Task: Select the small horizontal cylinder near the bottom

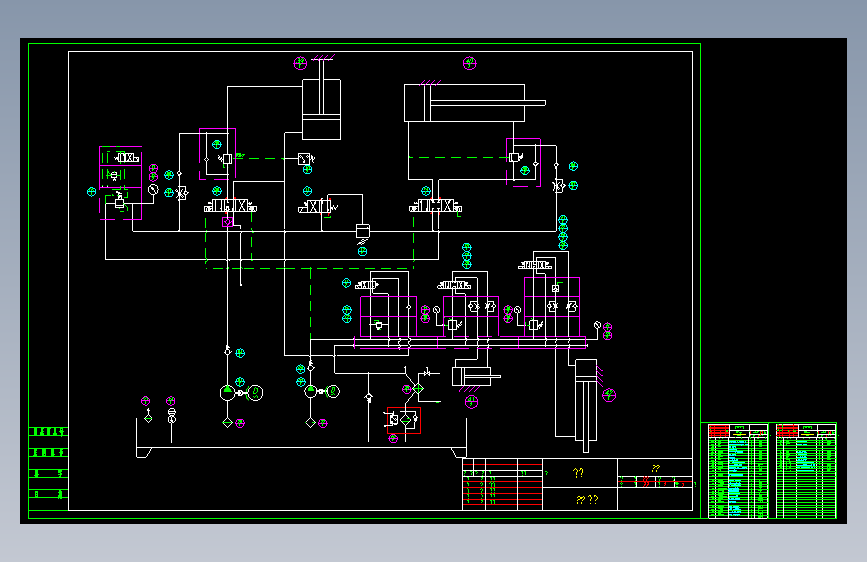Action: [x=476, y=377]
